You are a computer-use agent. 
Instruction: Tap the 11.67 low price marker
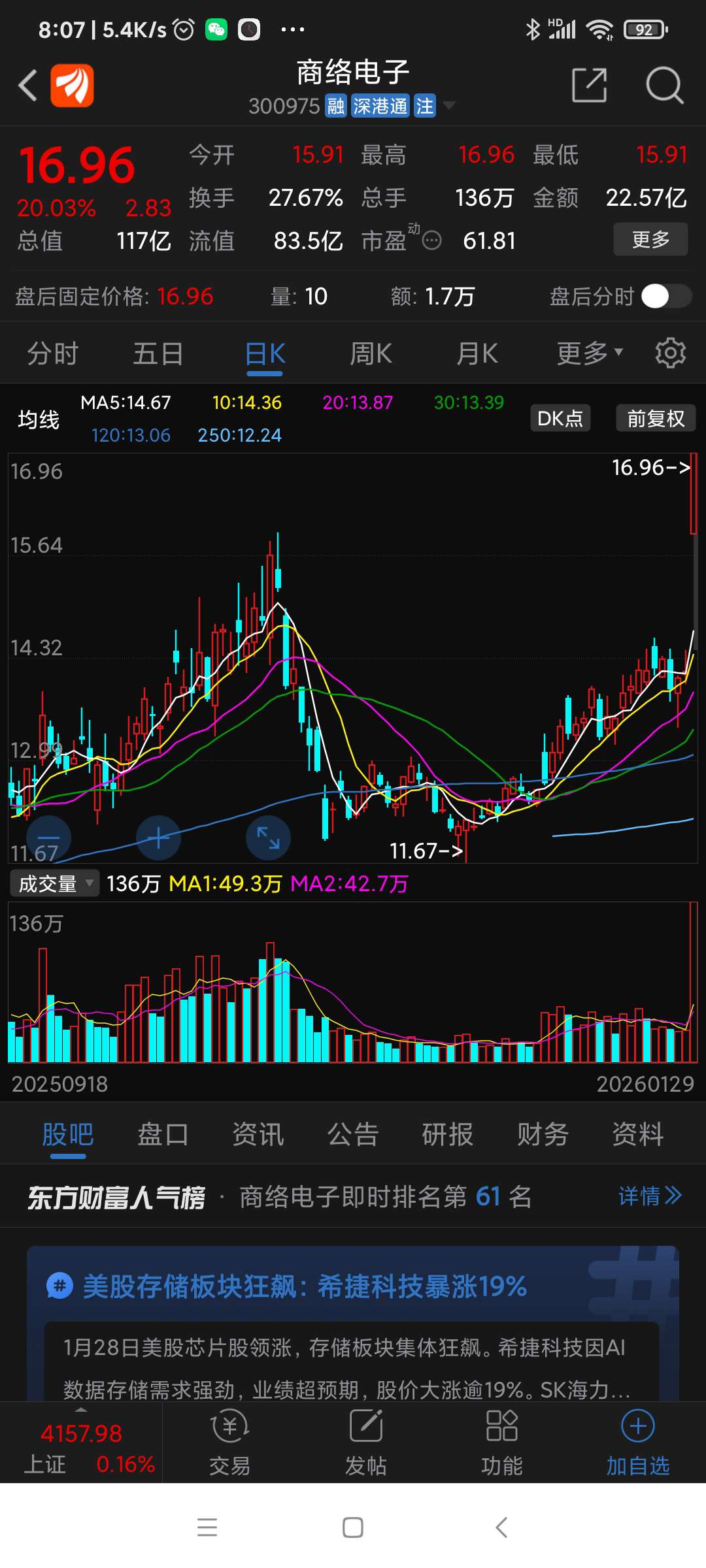pyautogui.click(x=426, y=851)
